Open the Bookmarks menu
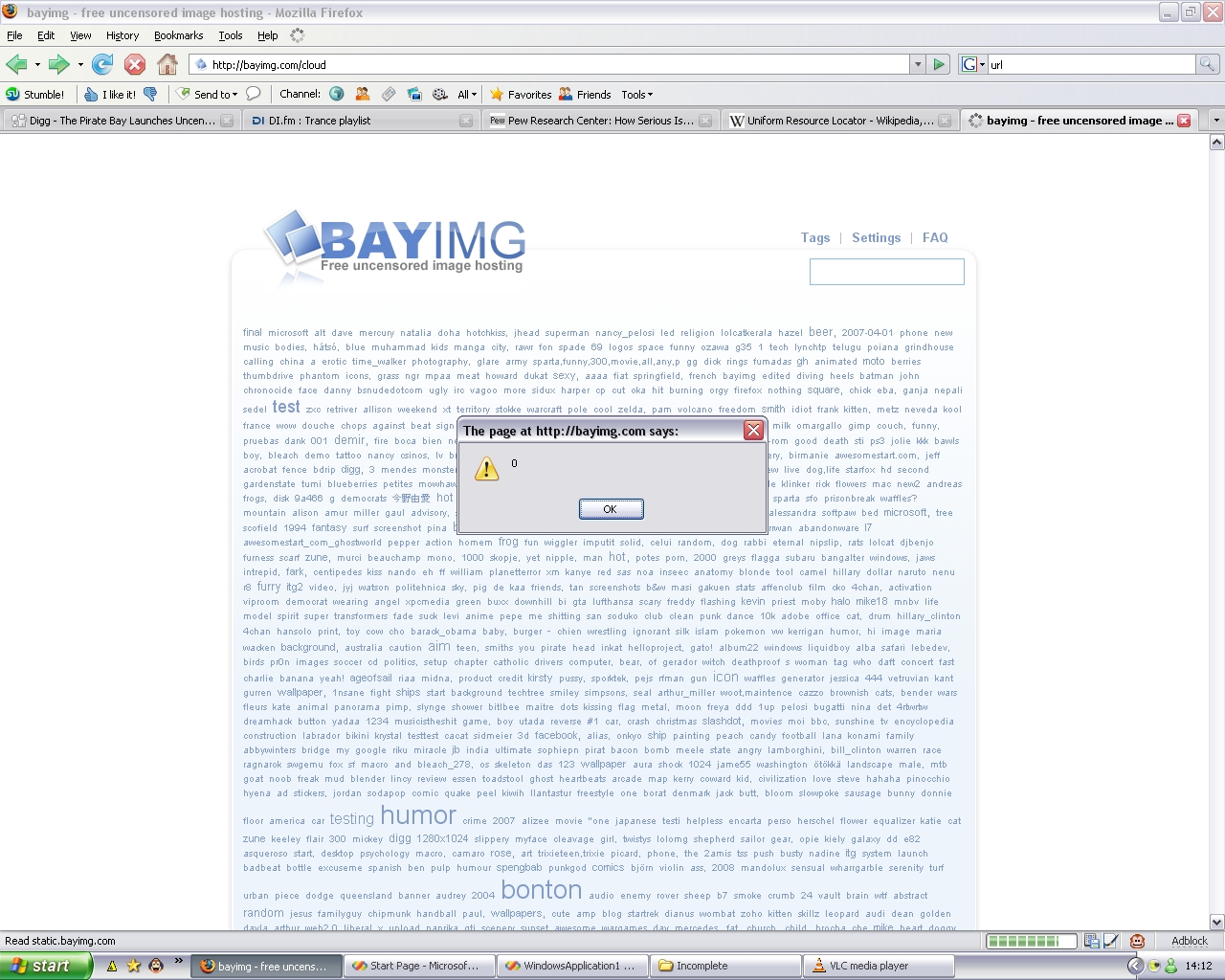 click(x=178, y=35)
